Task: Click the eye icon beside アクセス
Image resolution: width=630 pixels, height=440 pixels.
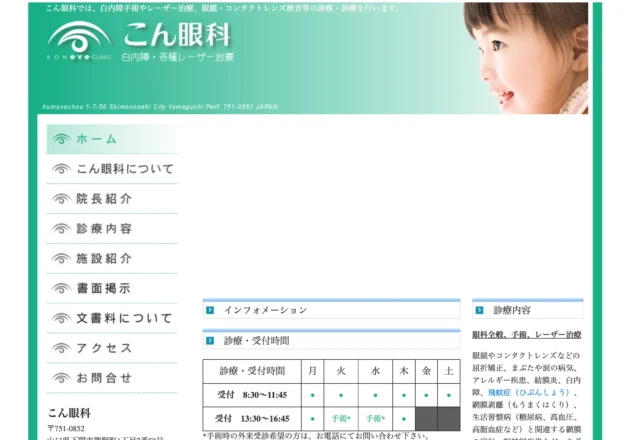Action: coord(61,348)
